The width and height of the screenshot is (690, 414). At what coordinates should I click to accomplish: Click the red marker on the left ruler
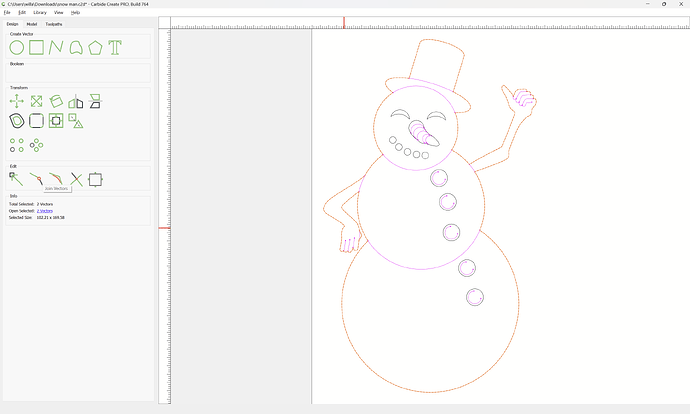pos(164,228)
